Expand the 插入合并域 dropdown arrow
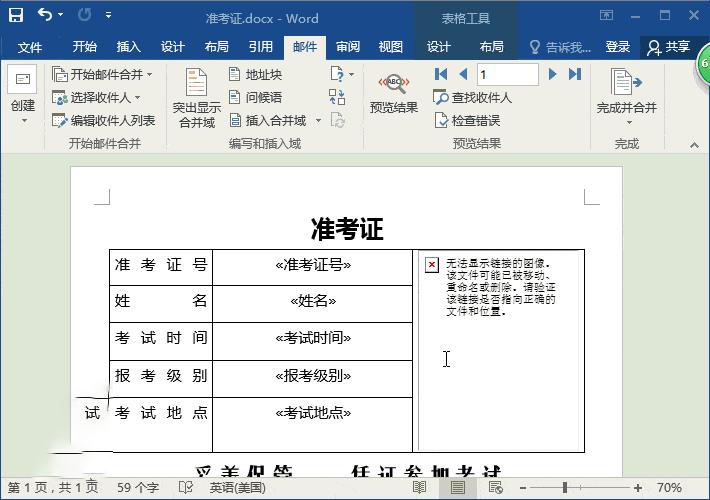This screenshot has width=710, height=500. coord(318,120)
